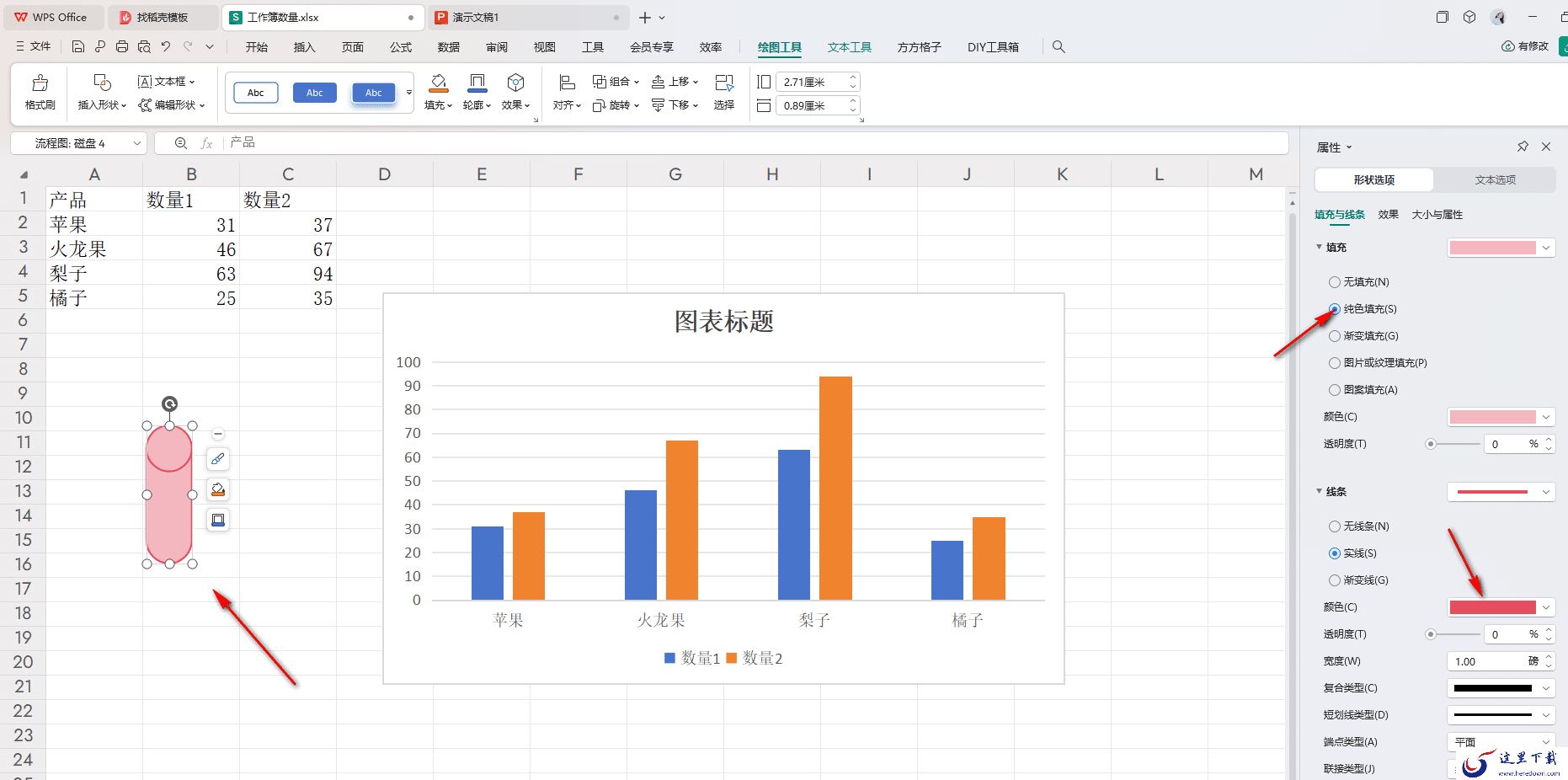
Task: Click the Outline (轮廓) tool icon
Action: 477,83
